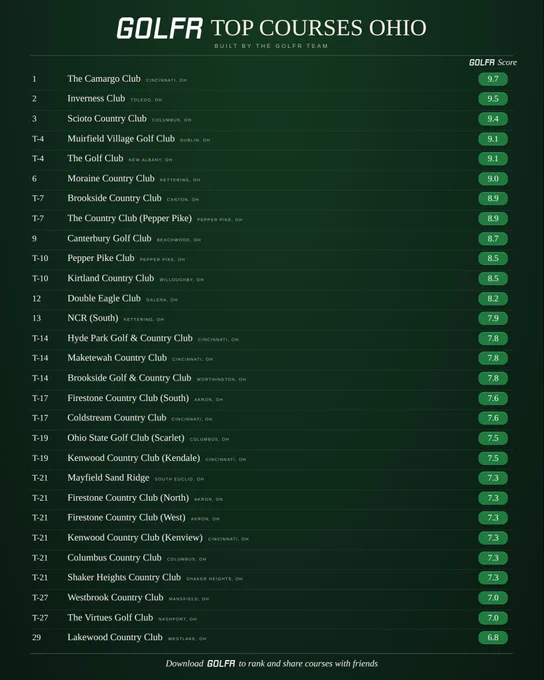Viewport: 544px width, 680px height.
Task: Click rank 12 beside Double Eagle Club
Action: (x=36, y=298)
